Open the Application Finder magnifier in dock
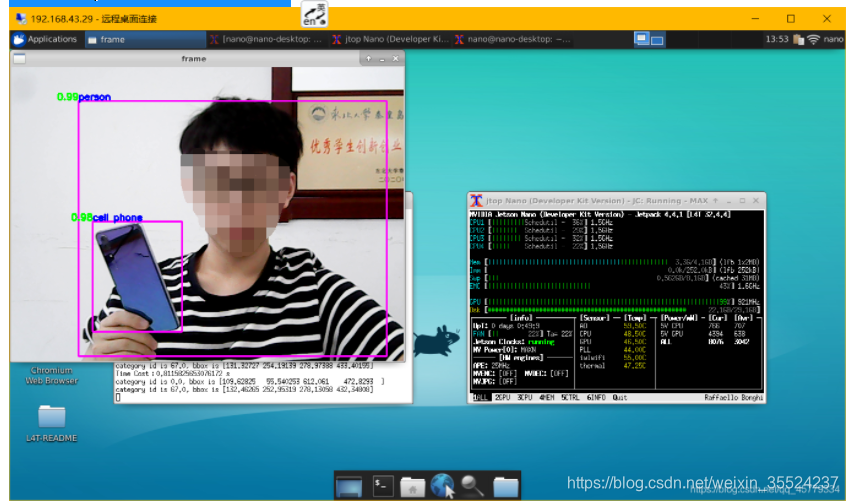Viewport: 849px width, 502px height. (x=472, y=486)
